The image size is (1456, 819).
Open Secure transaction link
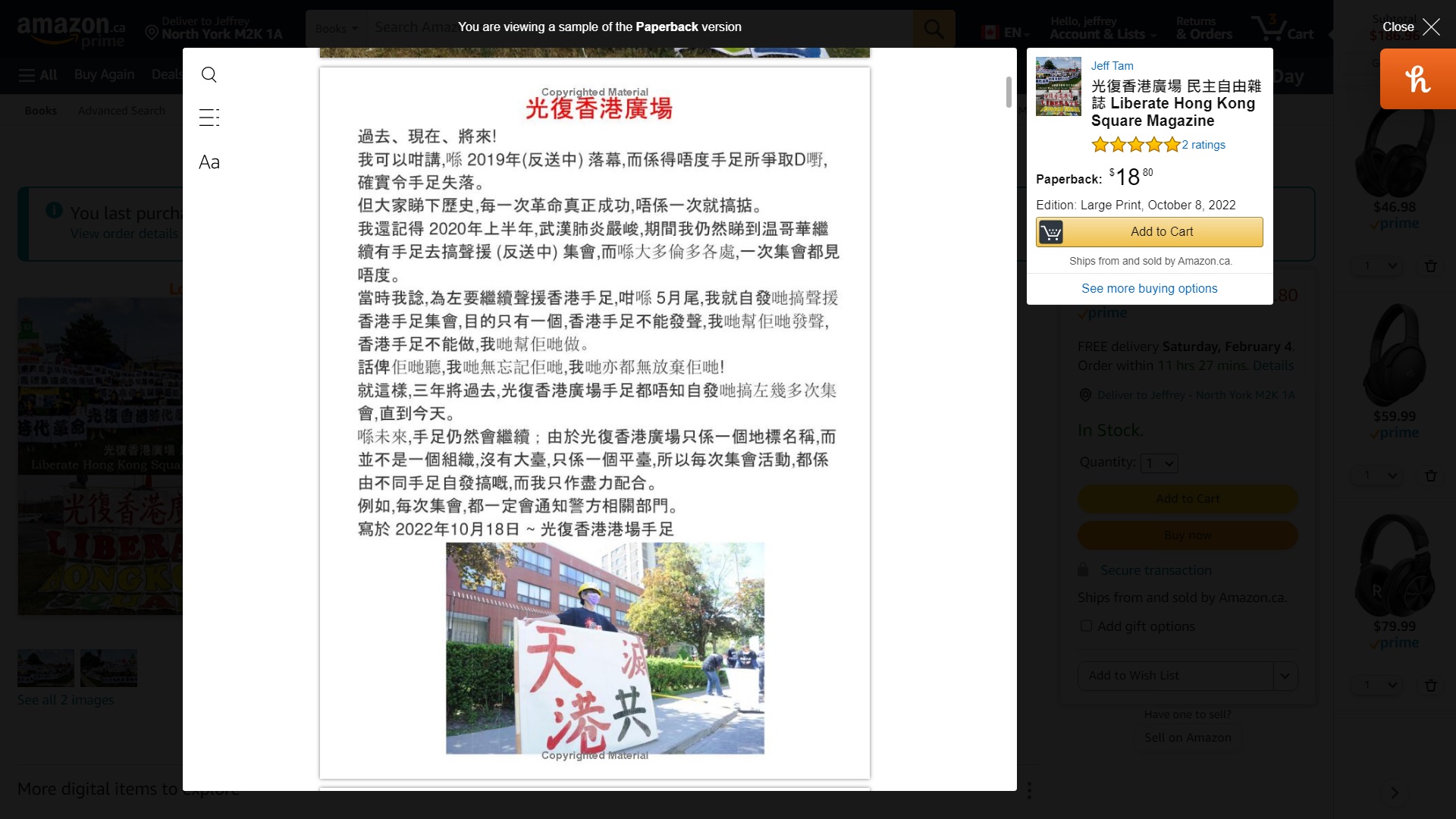pyautogui.click(x=1156, y=570)
